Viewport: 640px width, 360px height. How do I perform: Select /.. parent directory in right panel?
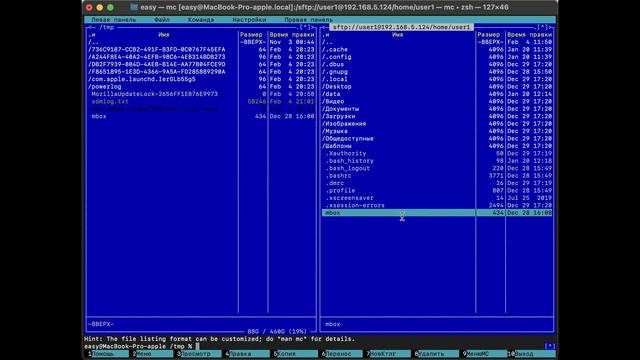pyautogui.click(x=437, y=42)
